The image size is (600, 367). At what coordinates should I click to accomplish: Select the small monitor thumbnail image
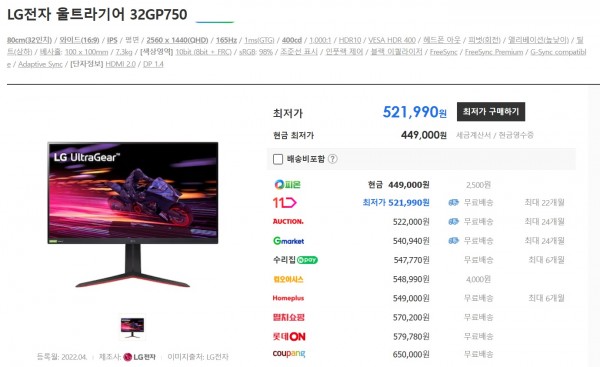(x=132, y=327)
